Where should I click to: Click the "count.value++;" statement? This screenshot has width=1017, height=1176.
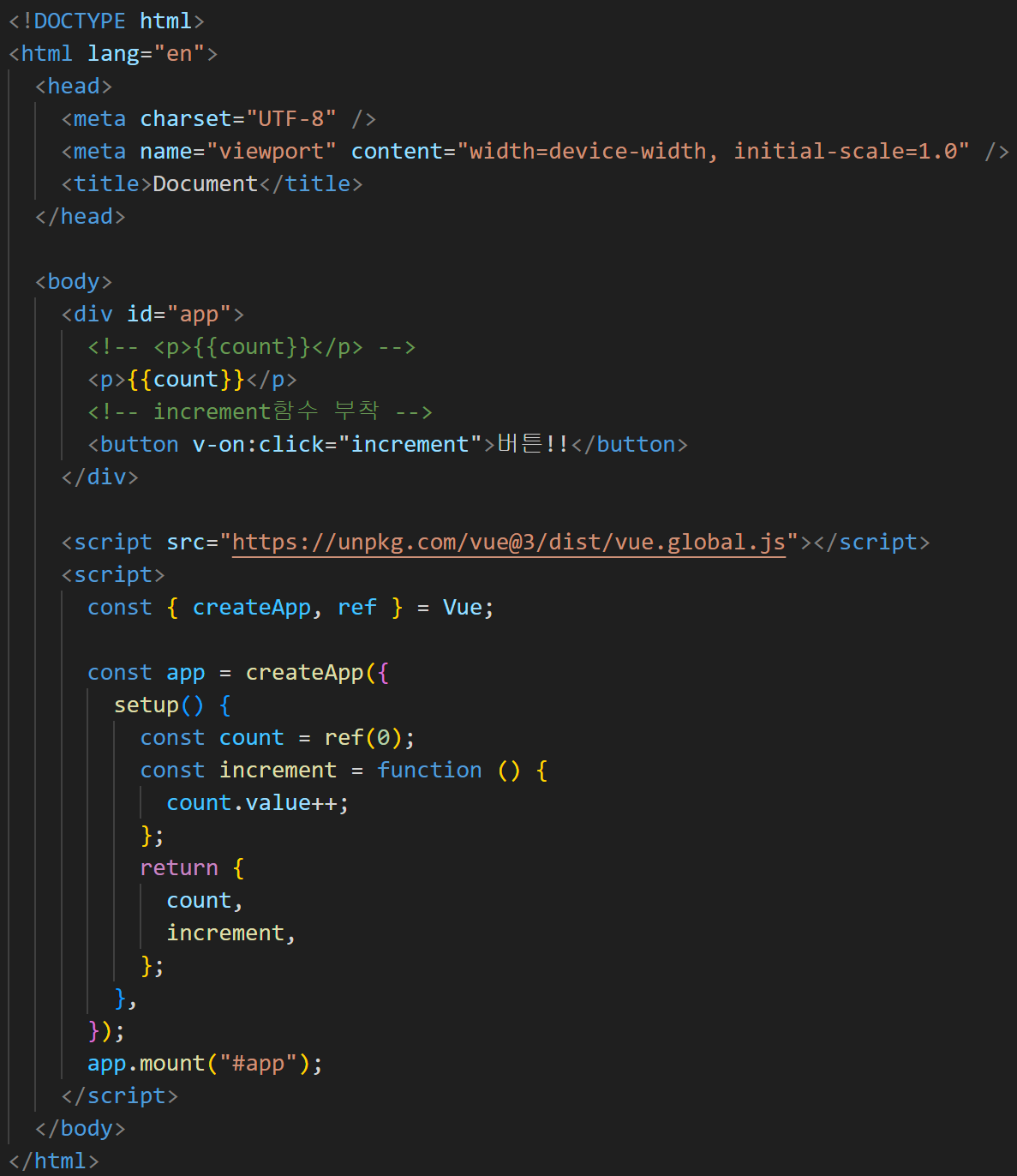[258, 803]
